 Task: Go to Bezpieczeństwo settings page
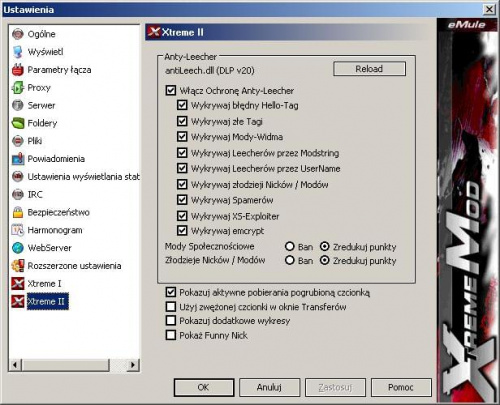(58, 212)
